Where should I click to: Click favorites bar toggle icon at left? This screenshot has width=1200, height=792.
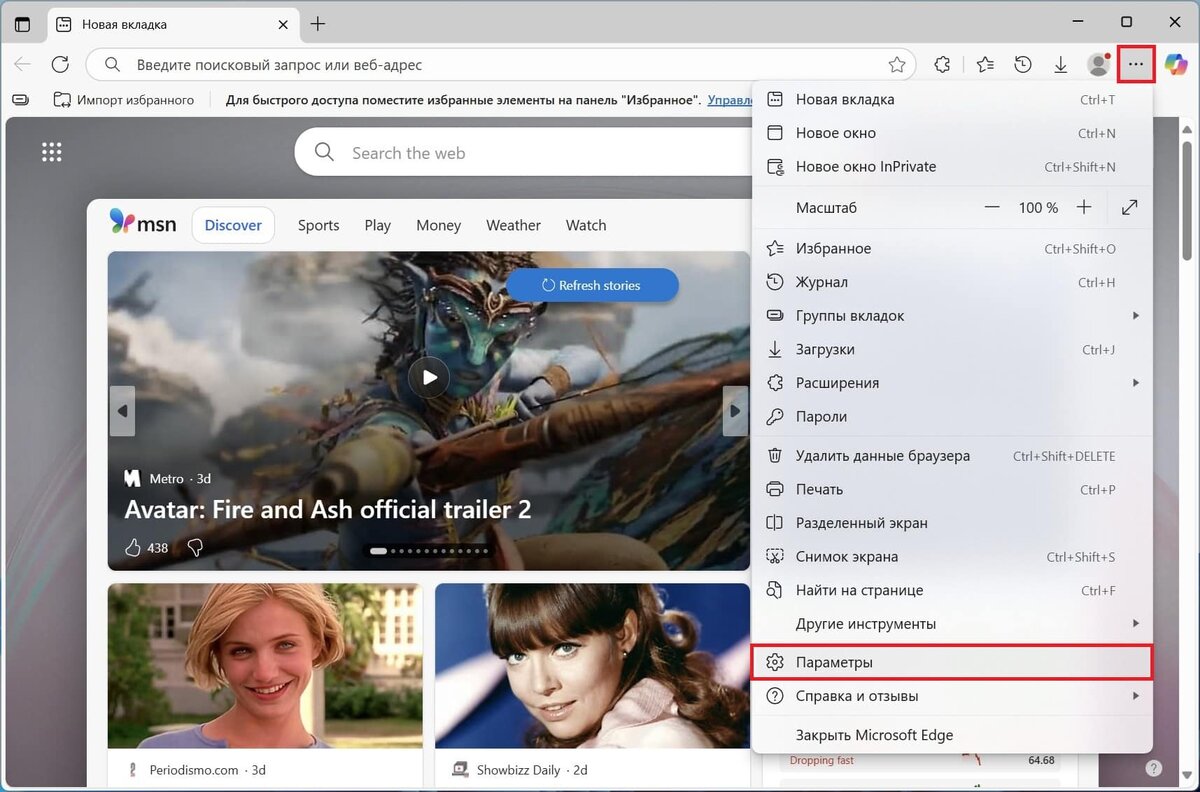click(22, 100)
